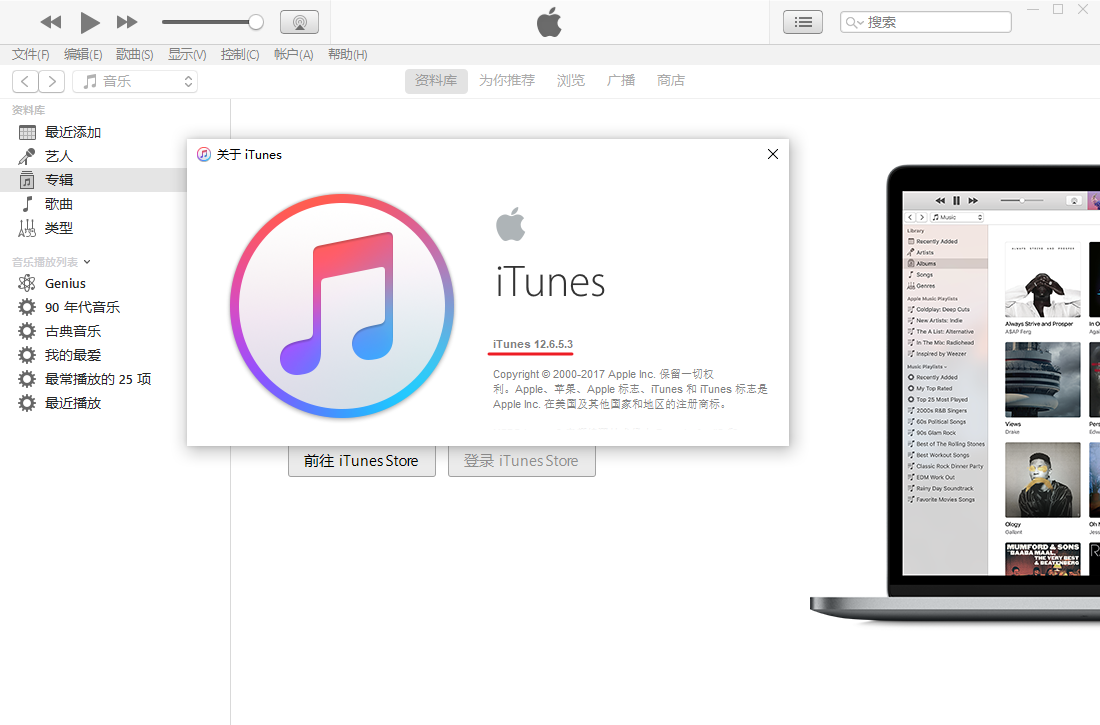The height and width of the screenshot is (725, 1100).
Task: Click the laptop promotional image
Action: coord(955,393)
